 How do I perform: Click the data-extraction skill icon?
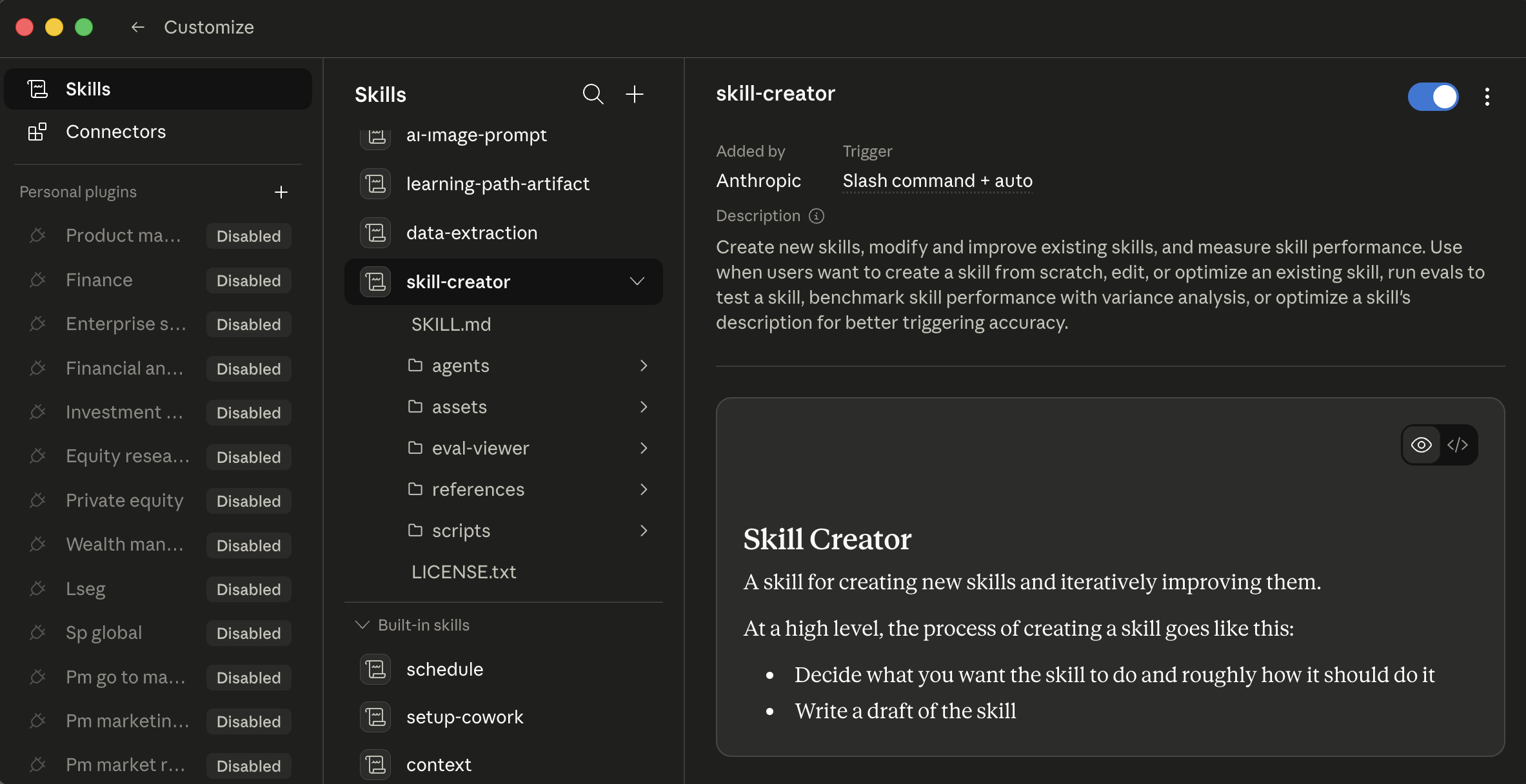point(375,233)
